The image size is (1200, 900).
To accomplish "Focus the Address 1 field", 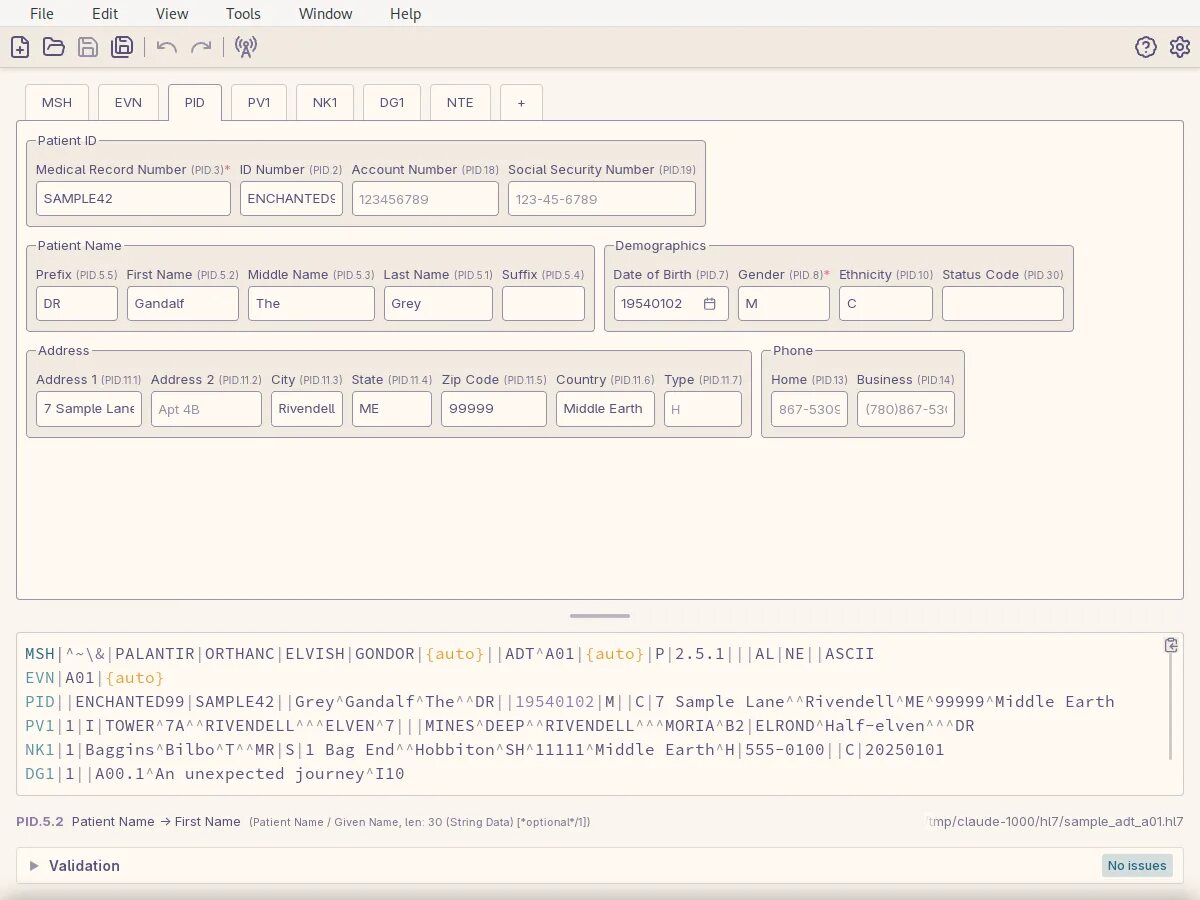I will [x=89, y=409].
